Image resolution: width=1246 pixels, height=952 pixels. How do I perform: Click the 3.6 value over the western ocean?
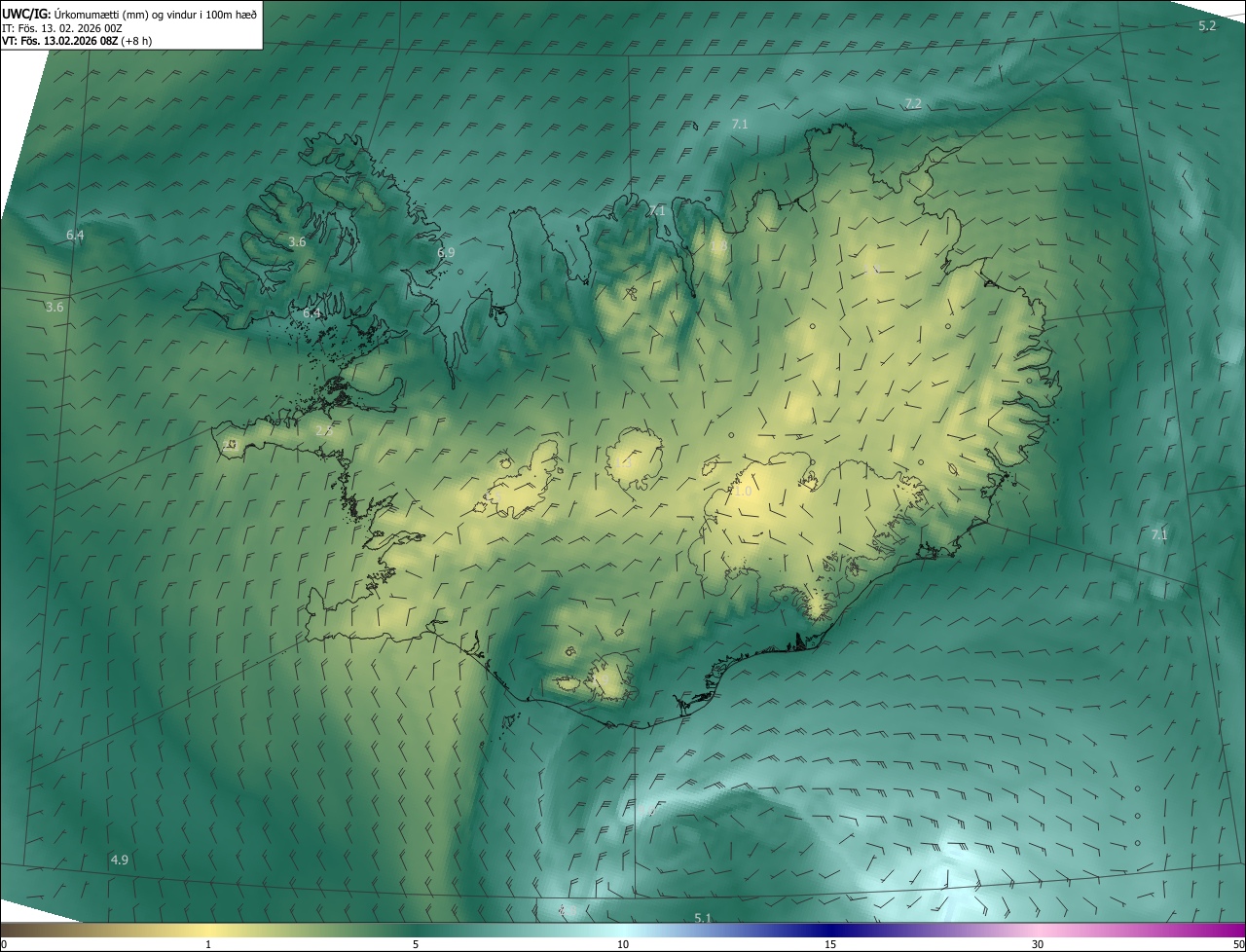(55, 307)
